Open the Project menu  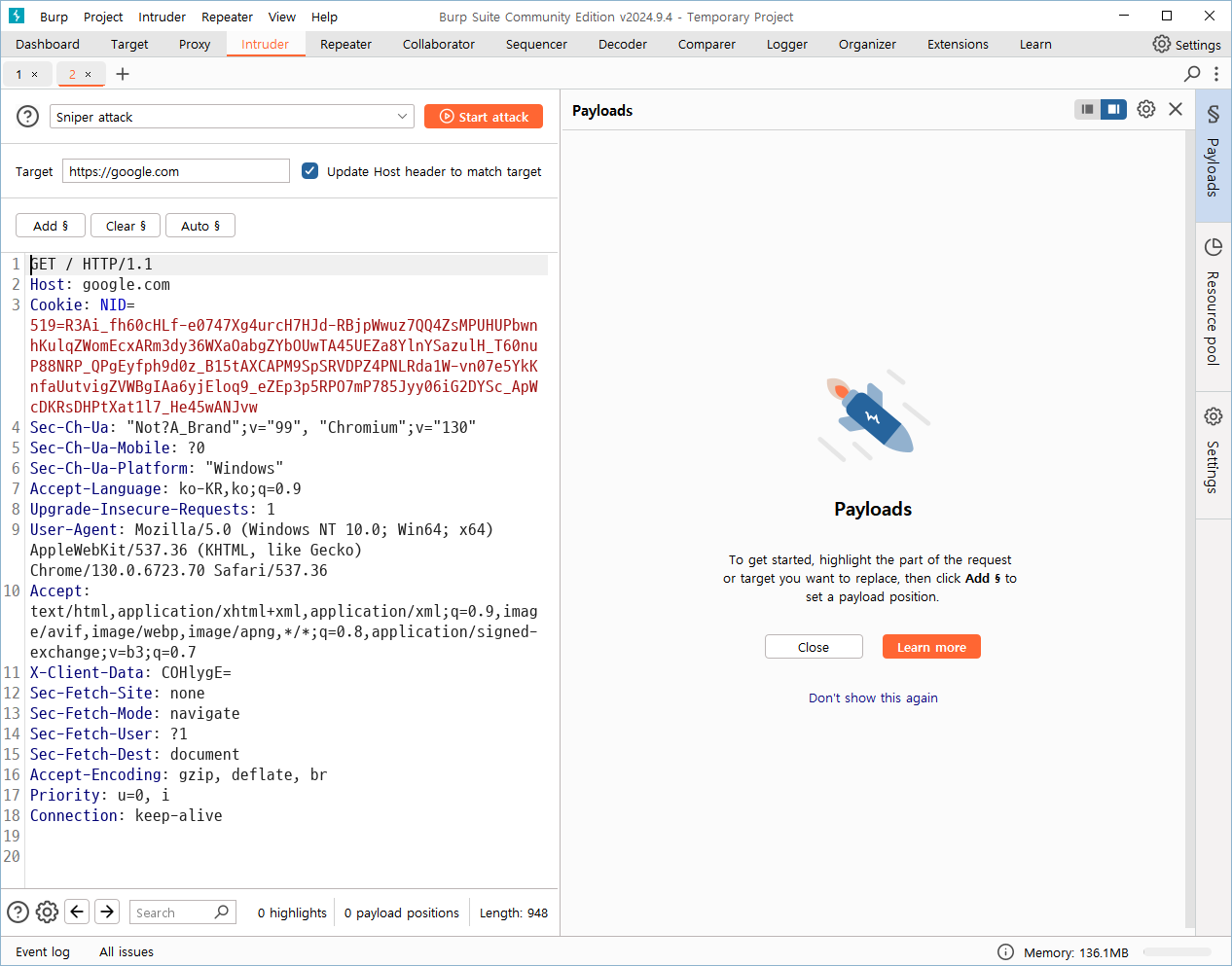(103, 17)
